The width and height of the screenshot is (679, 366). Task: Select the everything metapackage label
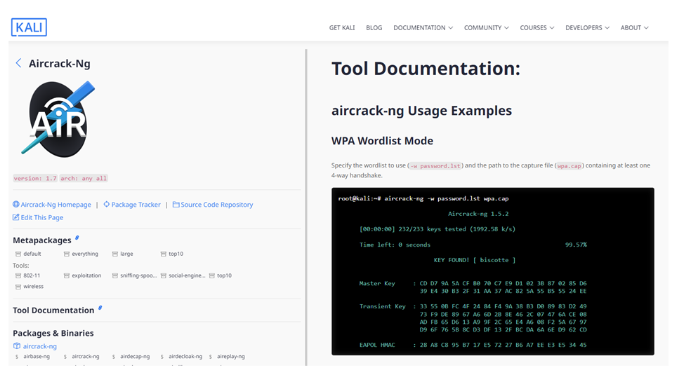point(85,254)
